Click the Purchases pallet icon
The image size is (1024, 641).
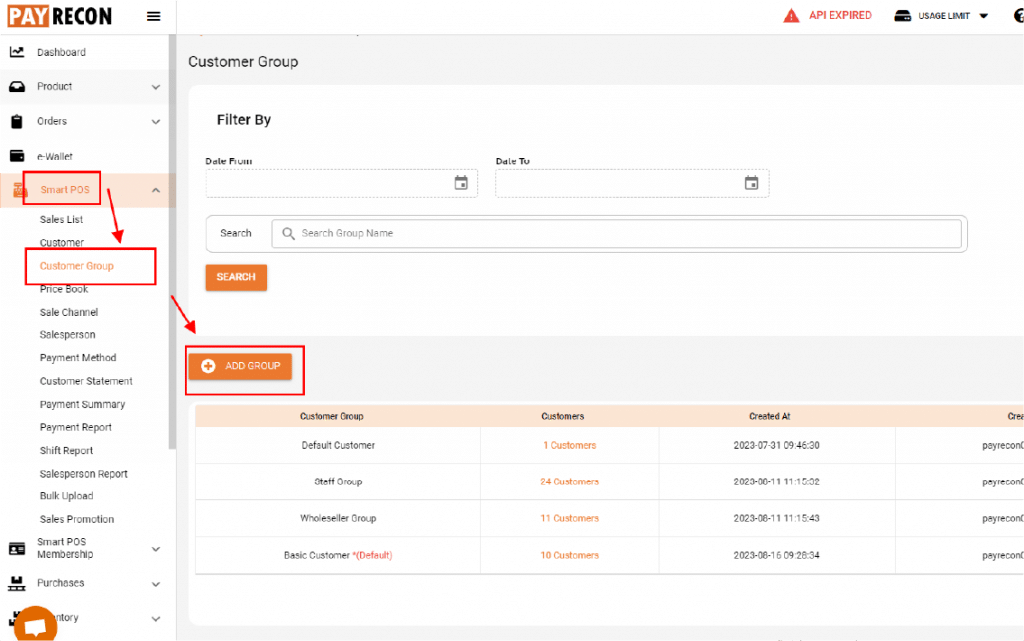click(x=17, y=583)
